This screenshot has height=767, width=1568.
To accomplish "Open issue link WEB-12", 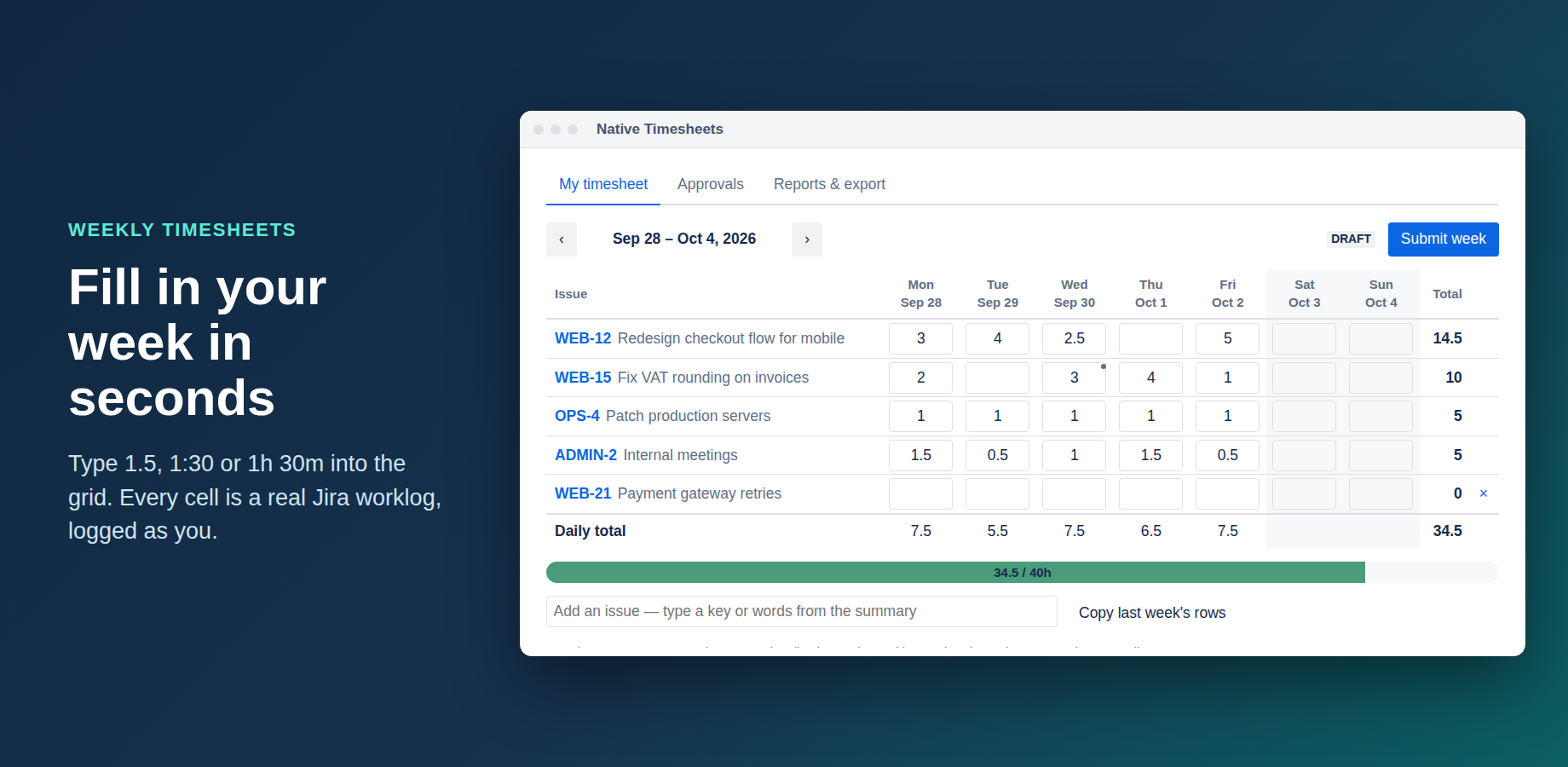I will (x=583, y=338).
